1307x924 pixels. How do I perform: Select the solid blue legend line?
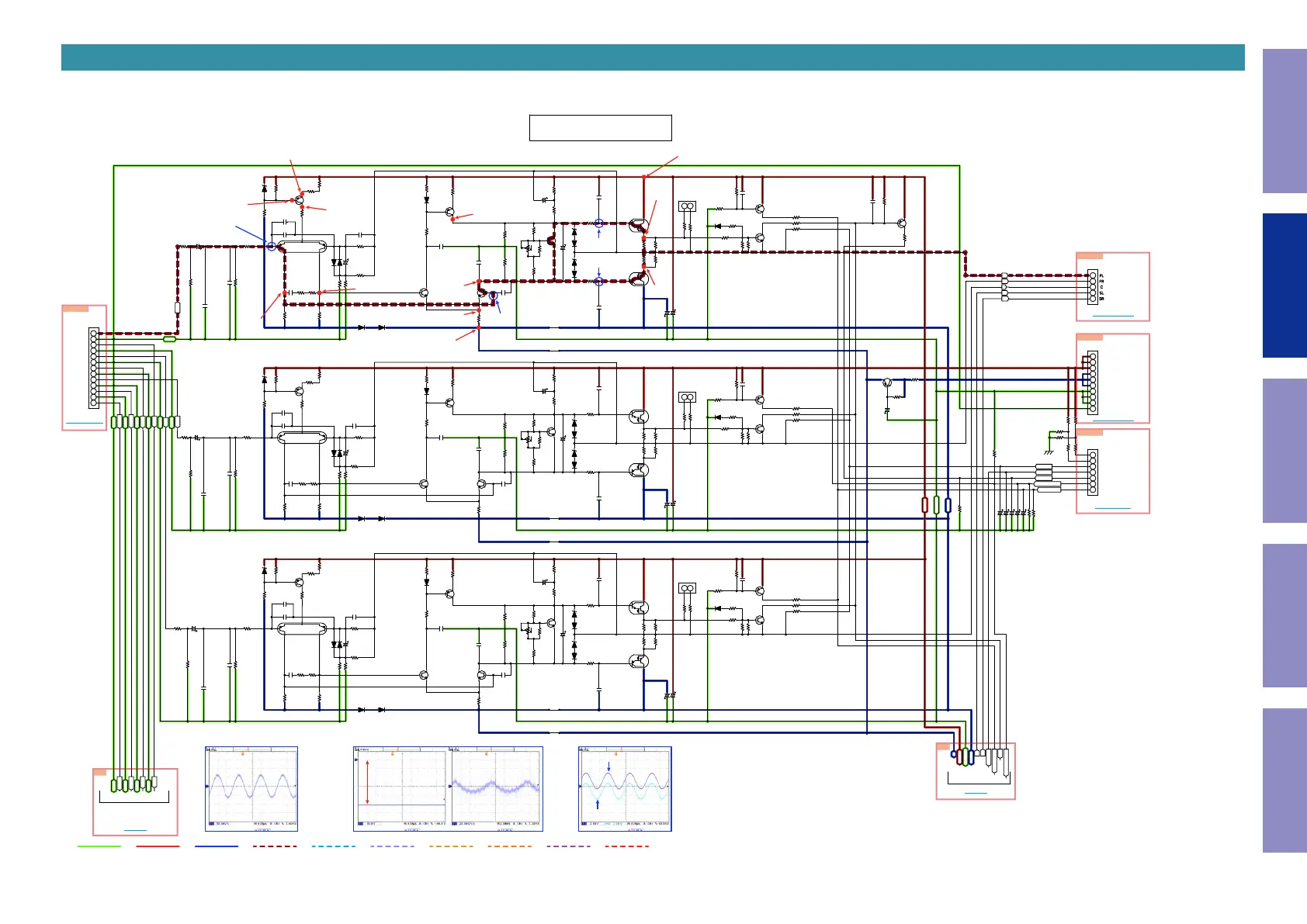217,846
